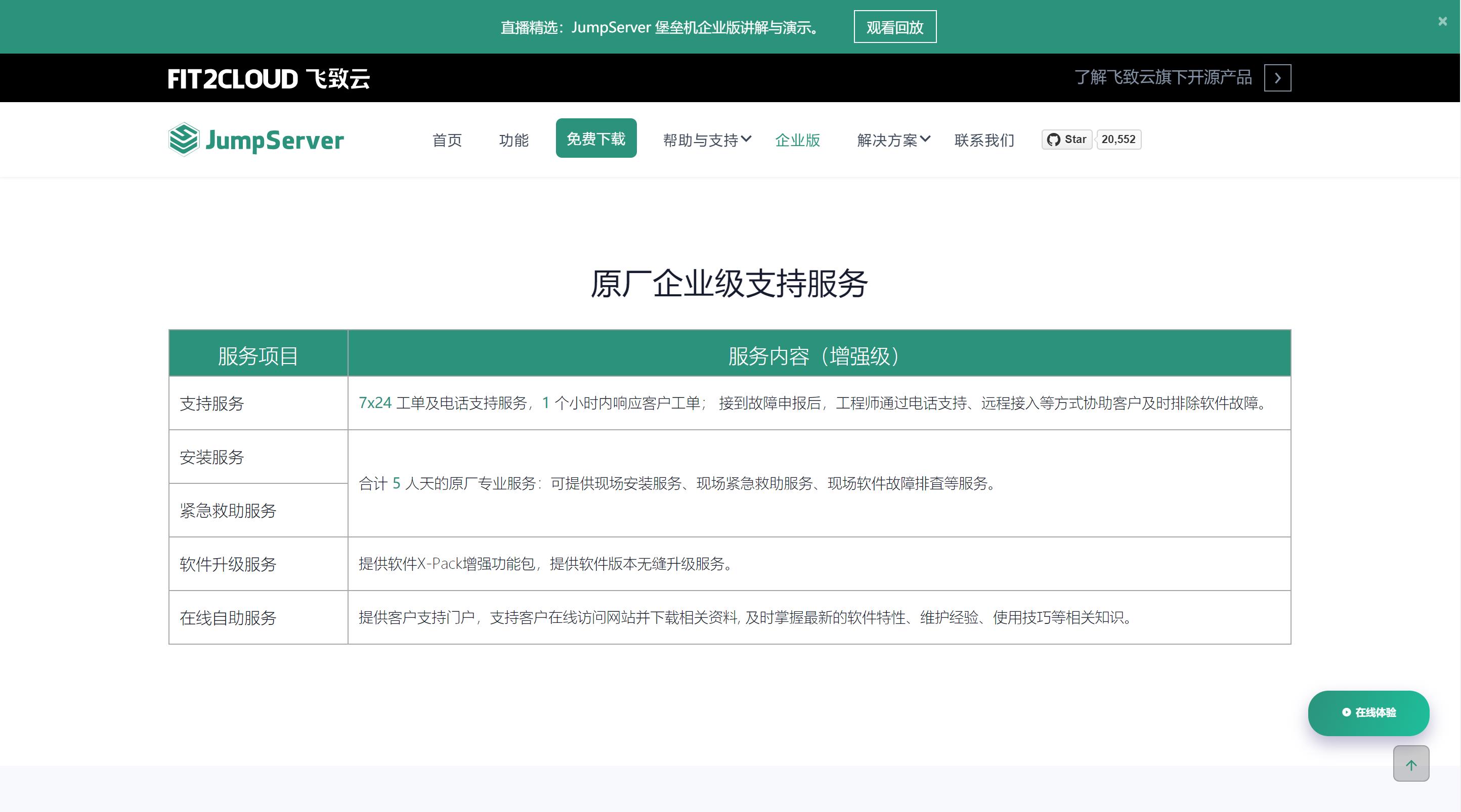This screenshot has width=1461, height=812.
Task: Click the 提供软件X-Pack增强功能包 description
Action: click(547, 564)
